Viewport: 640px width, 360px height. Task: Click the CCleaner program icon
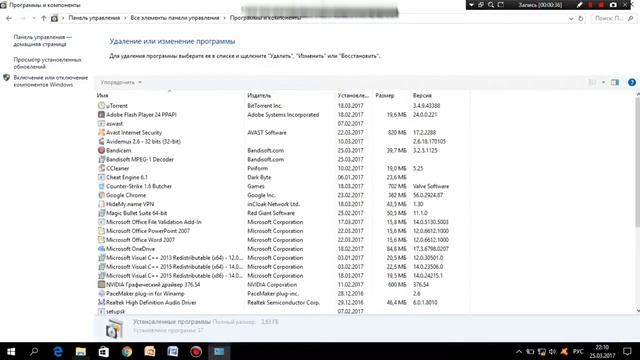pos(101,168)
